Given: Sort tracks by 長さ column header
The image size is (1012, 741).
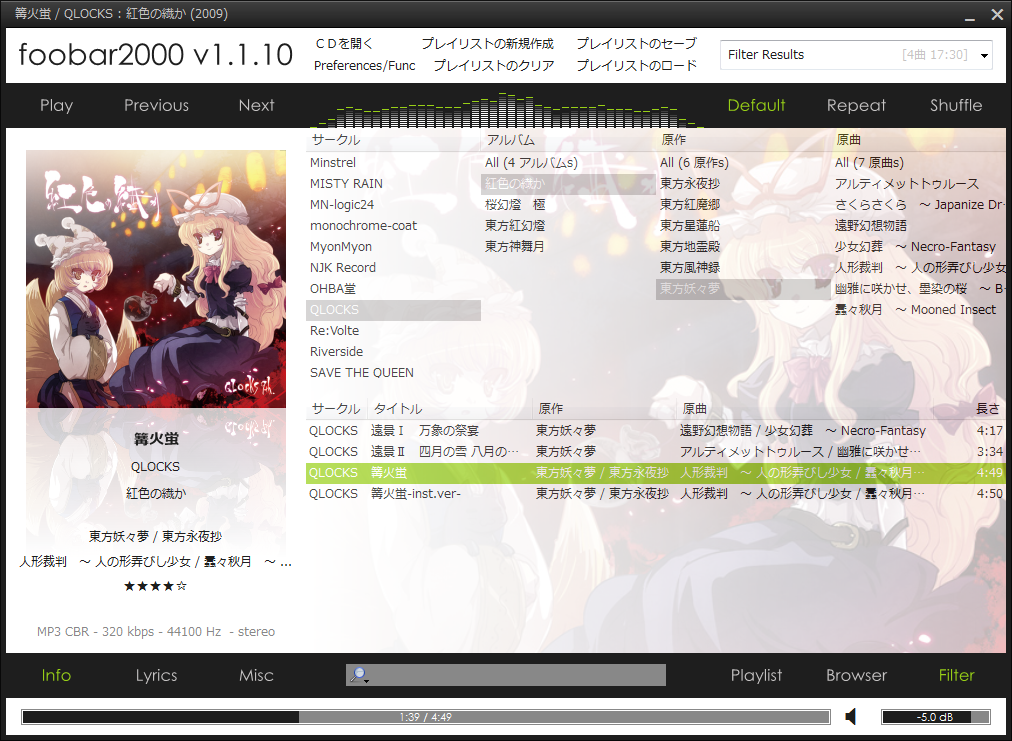Looking at the screenshot, I should tap(987, 409).
